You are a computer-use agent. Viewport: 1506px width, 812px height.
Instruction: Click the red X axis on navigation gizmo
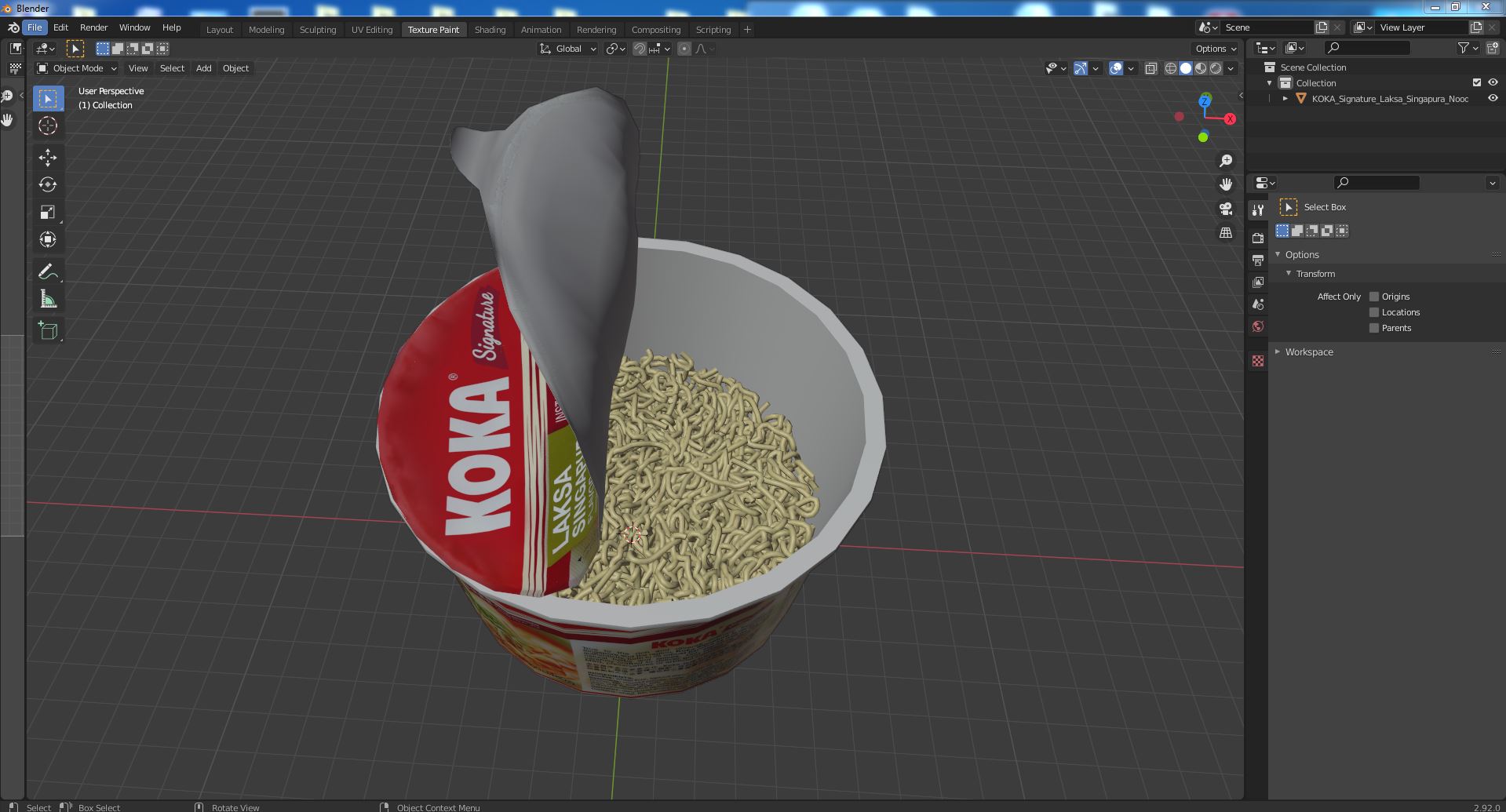[x=1230, y=119]
